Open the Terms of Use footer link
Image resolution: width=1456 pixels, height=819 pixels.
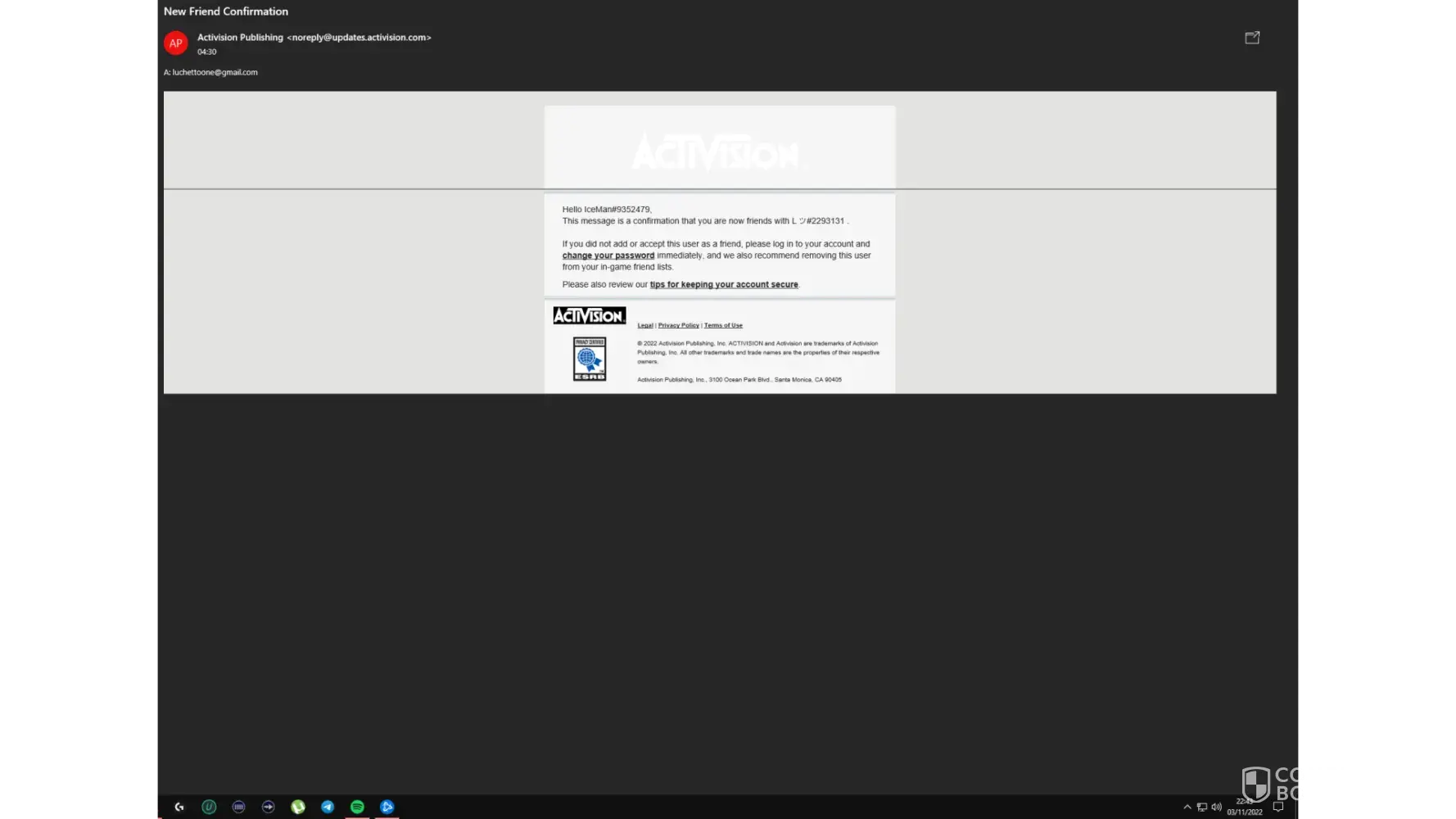(x=723, y=325)
